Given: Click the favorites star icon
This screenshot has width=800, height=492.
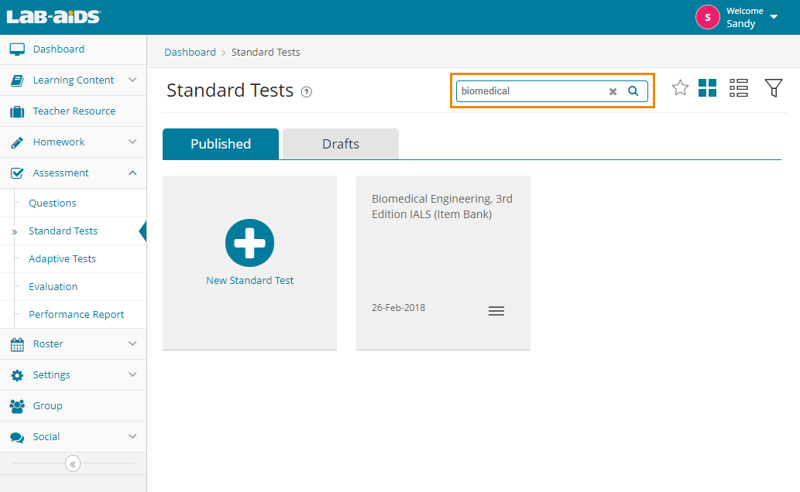Looking at the screenshot, I should click(680, 88).
